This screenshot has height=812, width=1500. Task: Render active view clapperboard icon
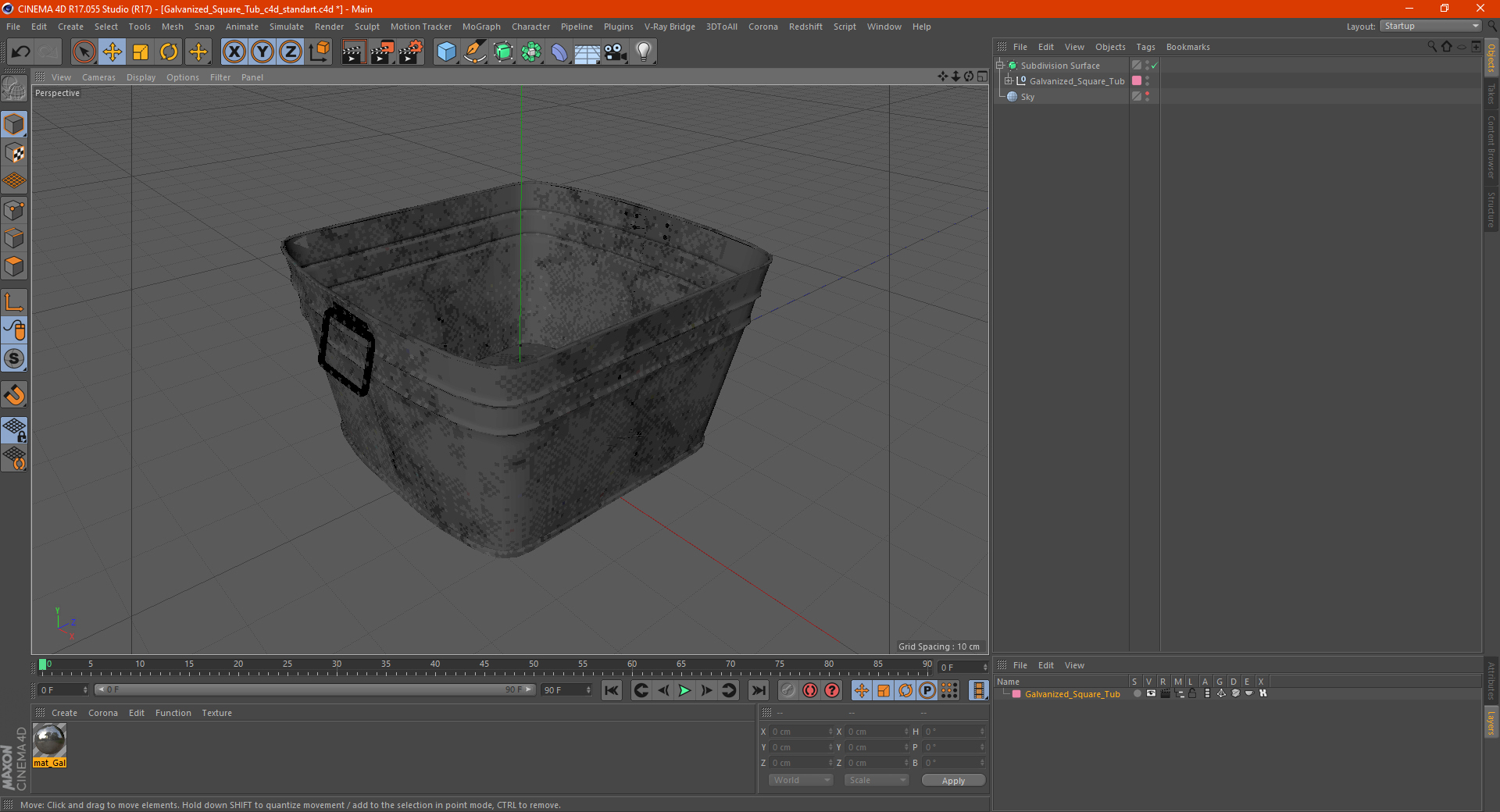click(x=353, y=52)
